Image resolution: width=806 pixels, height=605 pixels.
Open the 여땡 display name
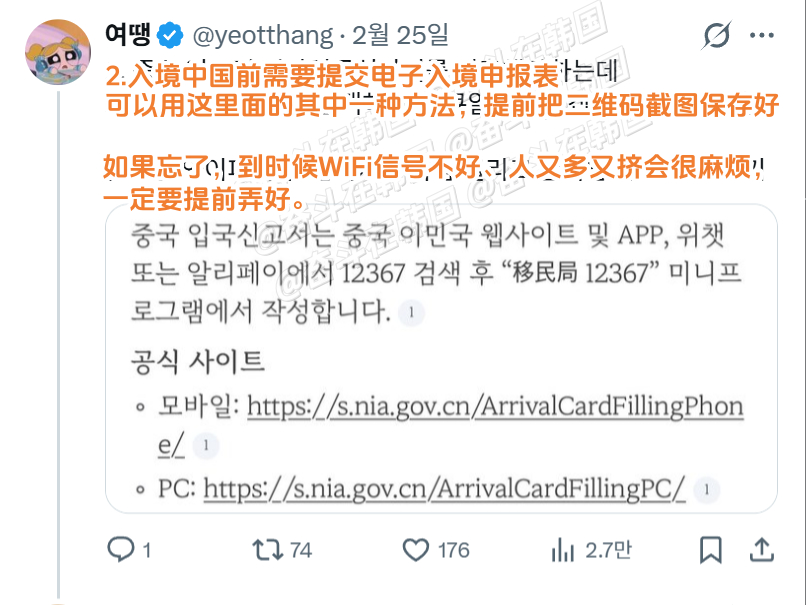tap(128, 34)
